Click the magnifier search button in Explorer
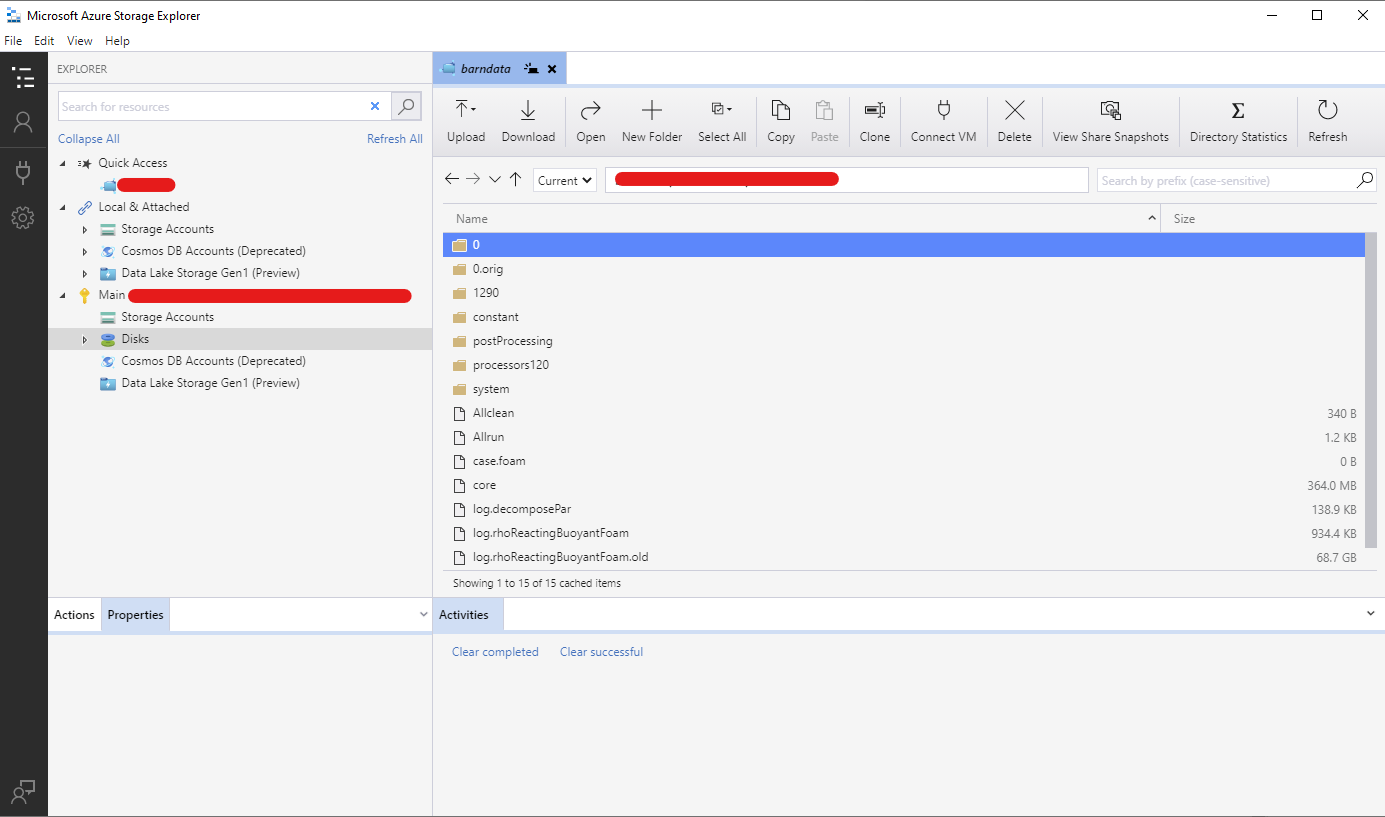This screenshot has height=817, width=1385. pyautogui.click(x=406, y=106)
